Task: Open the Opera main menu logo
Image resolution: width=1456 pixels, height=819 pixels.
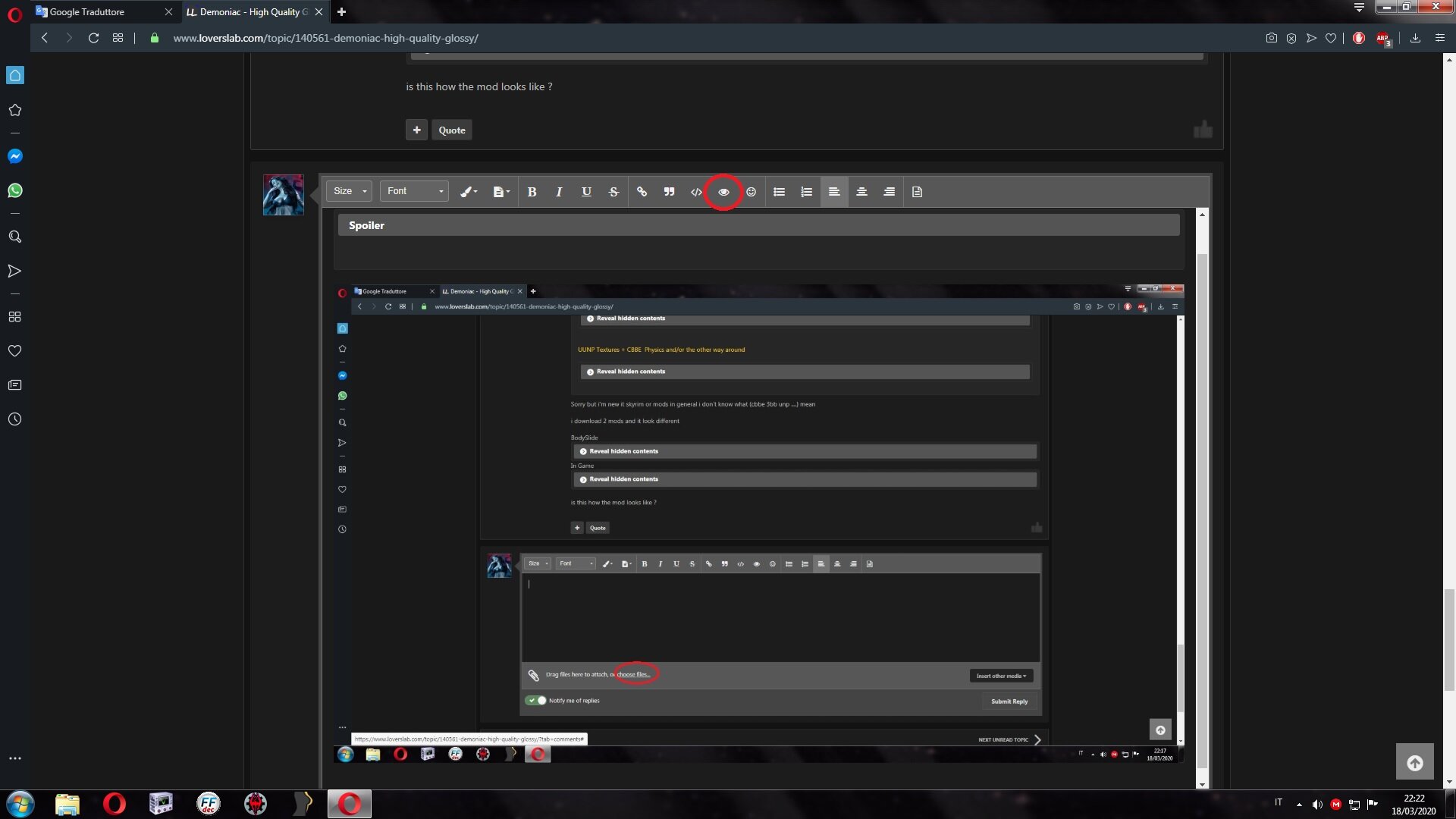Action: pos(14,14)
